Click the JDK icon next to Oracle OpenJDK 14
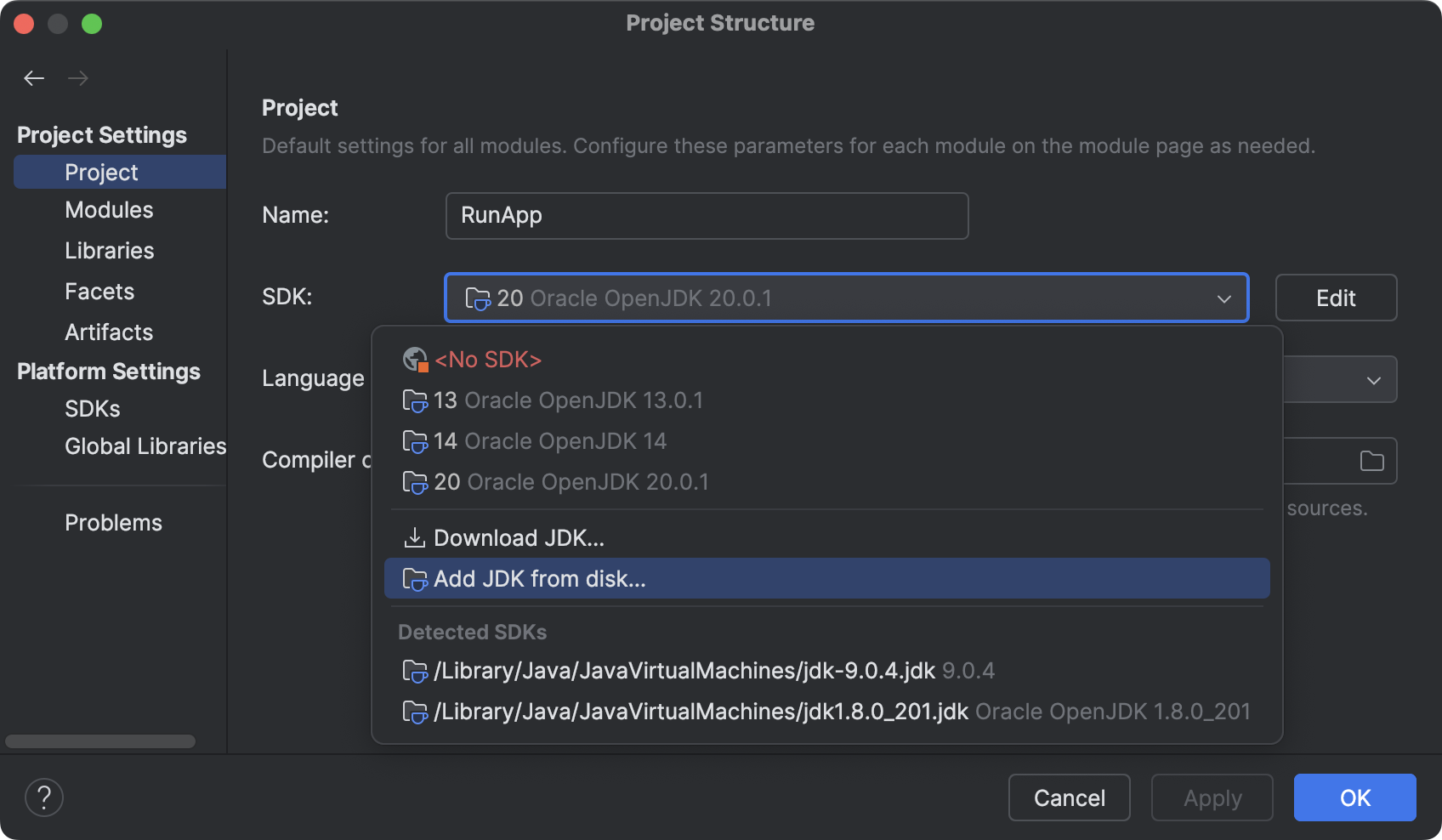The height and width of the screenshot is (840, 1442). [415, 441]
